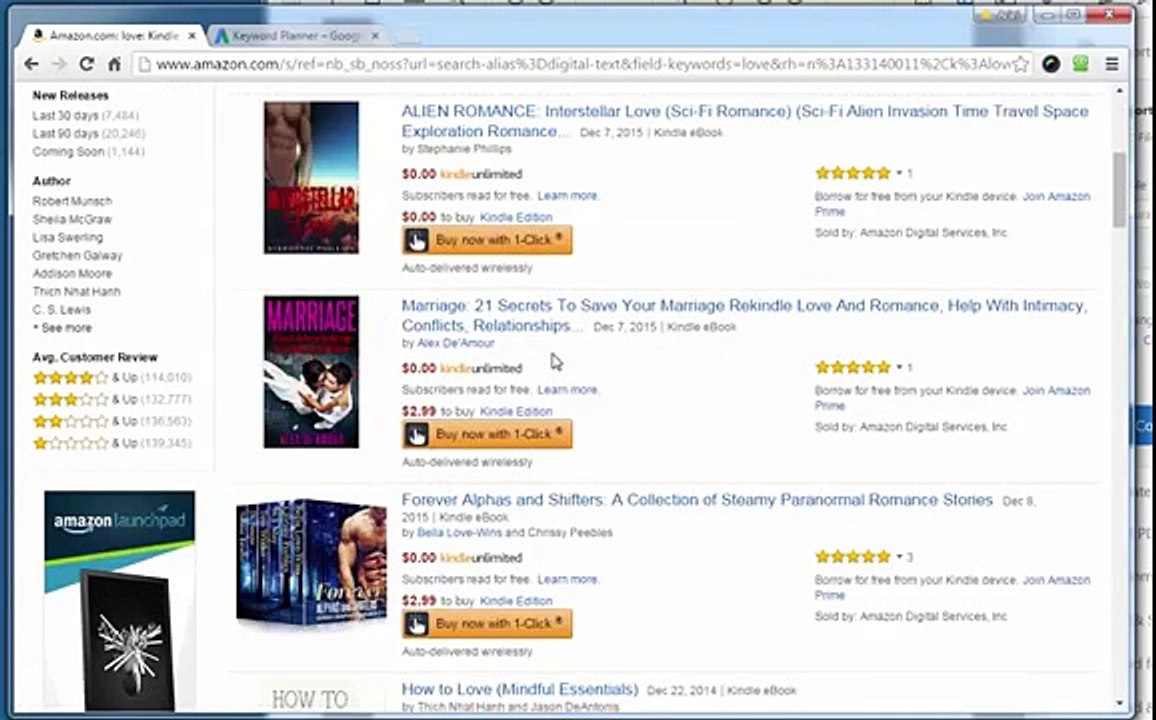Filter by 2 stars & Up reviews

pos(112,422)
